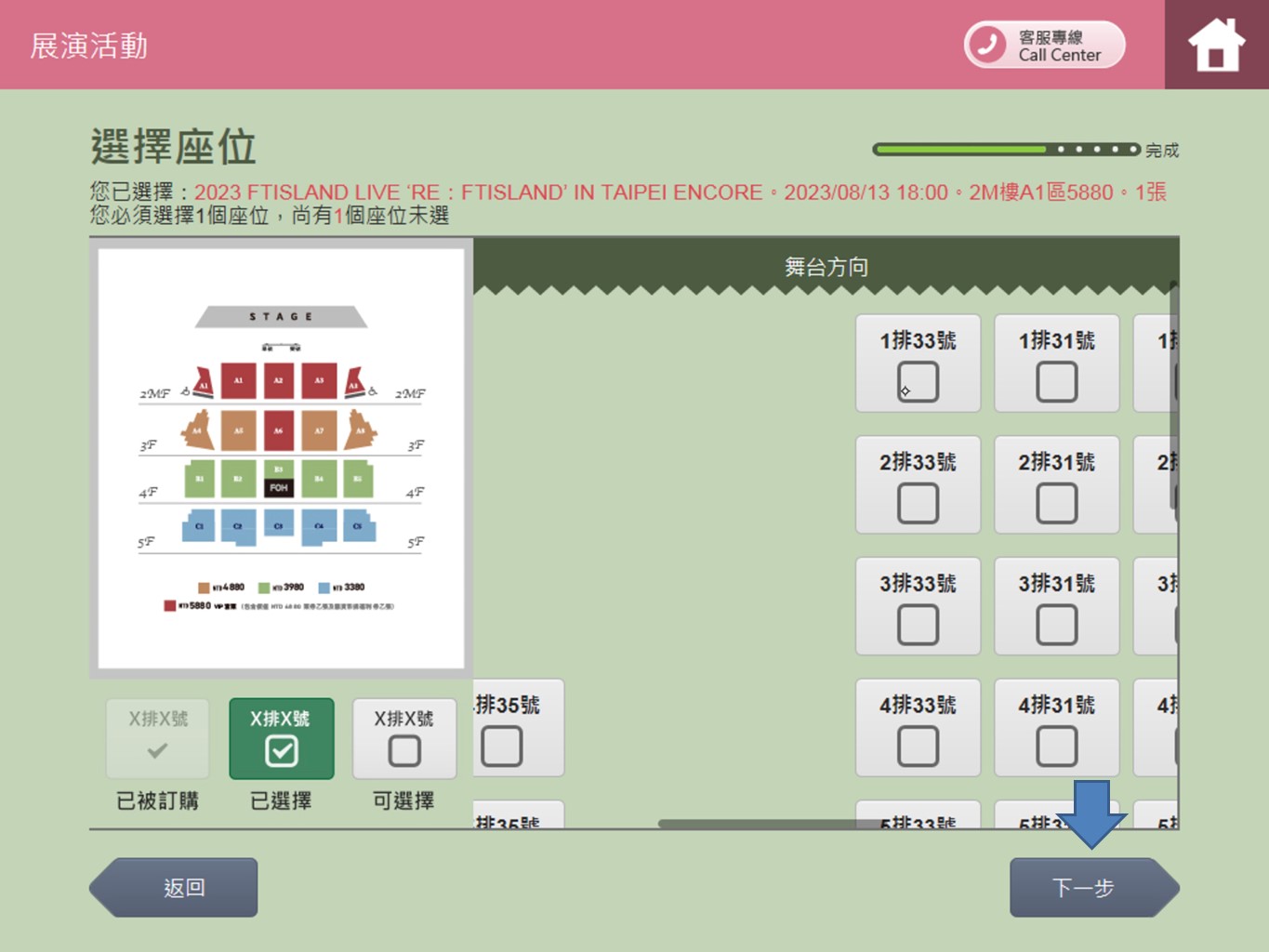This screenshot has height=952, width=1269.
Task: Select seat 2排31號 checkbox
Action: 1057,503
